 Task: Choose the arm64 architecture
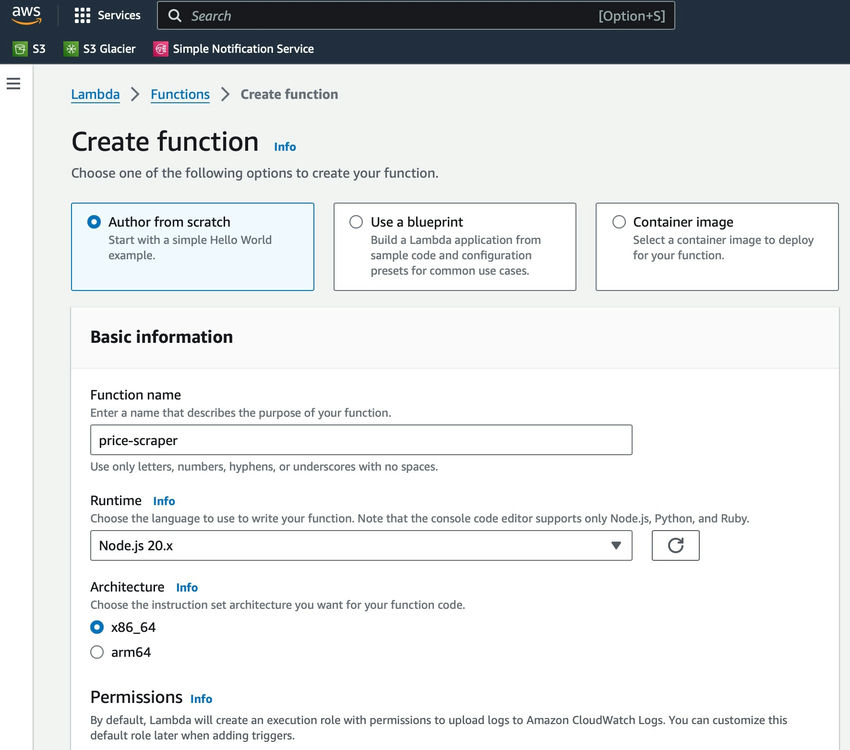(x=97, y=651)
